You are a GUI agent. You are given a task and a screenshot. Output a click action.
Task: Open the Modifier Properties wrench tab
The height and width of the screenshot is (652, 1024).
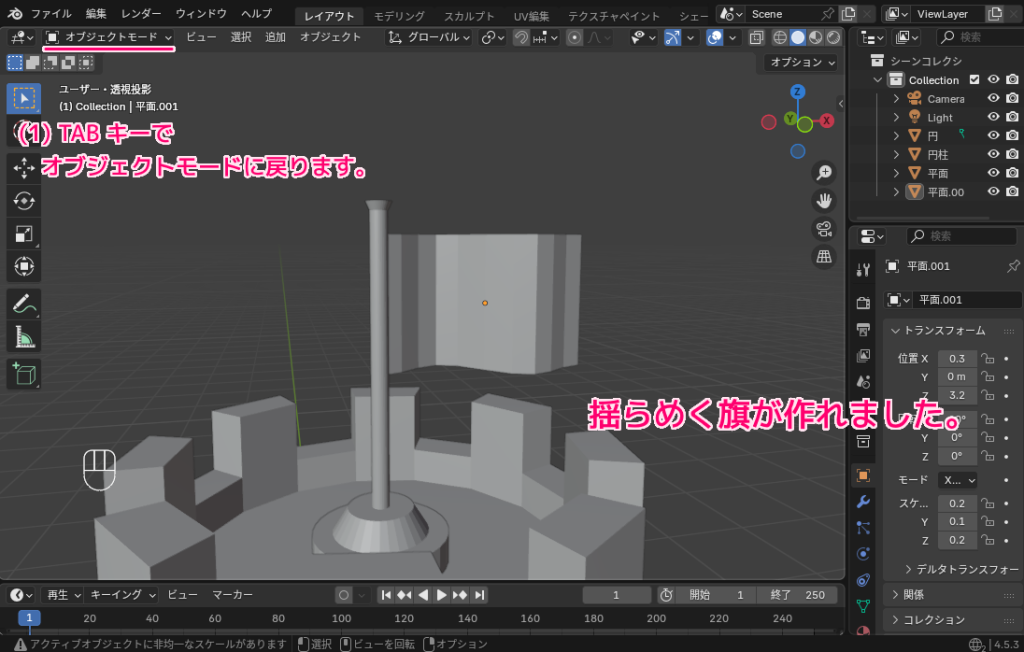tap(862, 502)
